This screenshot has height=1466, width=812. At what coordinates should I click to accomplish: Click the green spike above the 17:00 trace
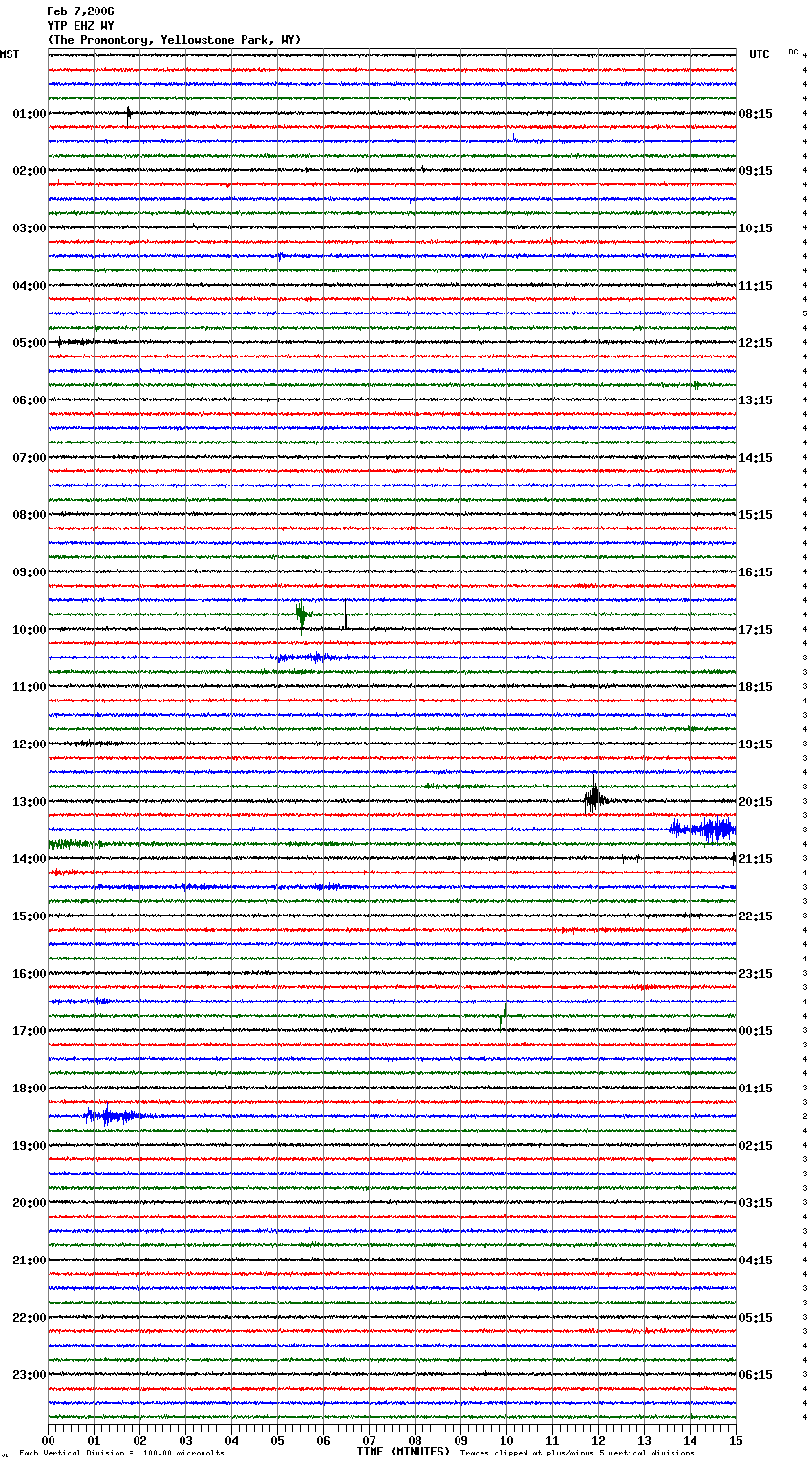coord(503,1015)
